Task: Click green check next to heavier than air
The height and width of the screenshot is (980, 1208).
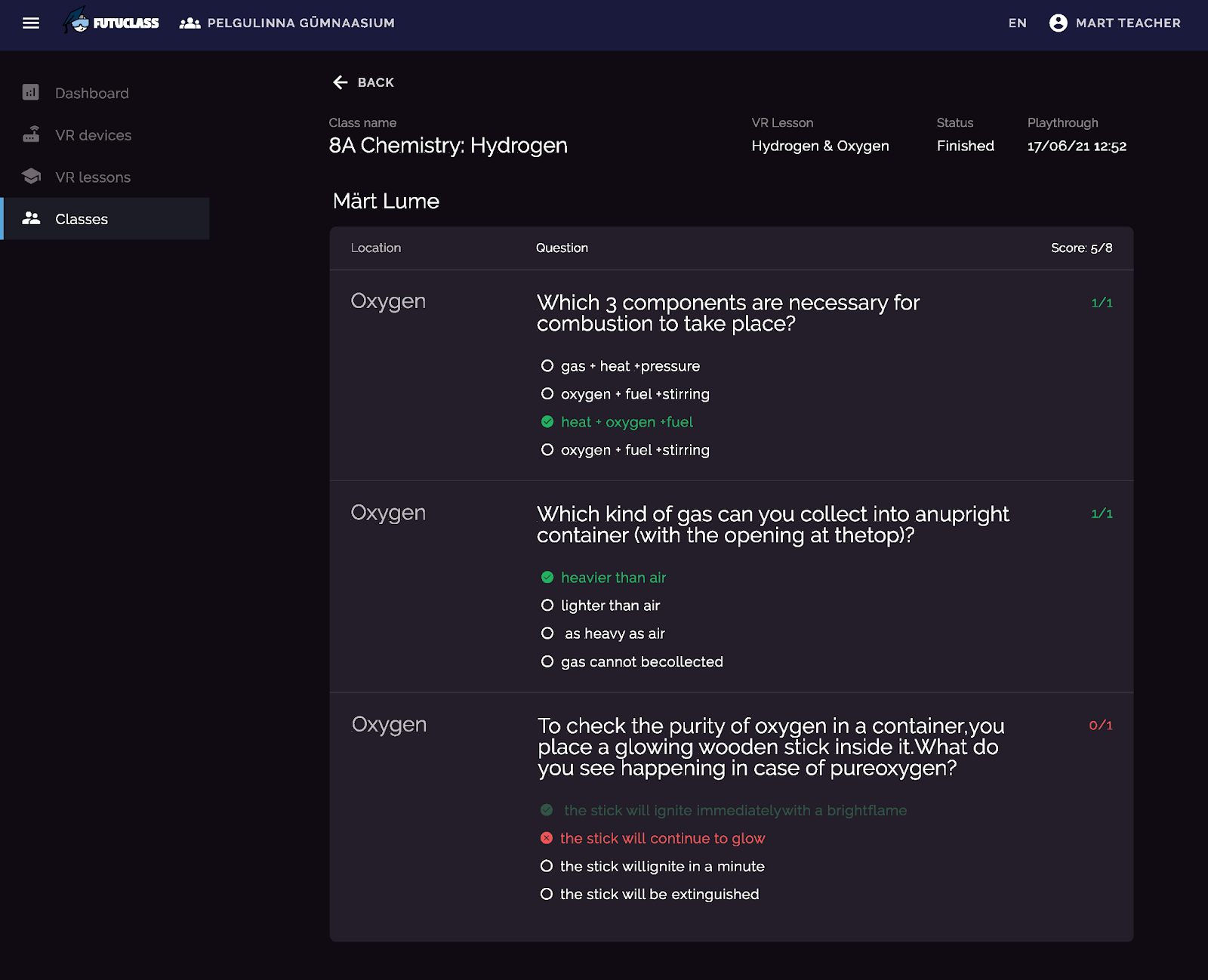Action: point(547,578)
